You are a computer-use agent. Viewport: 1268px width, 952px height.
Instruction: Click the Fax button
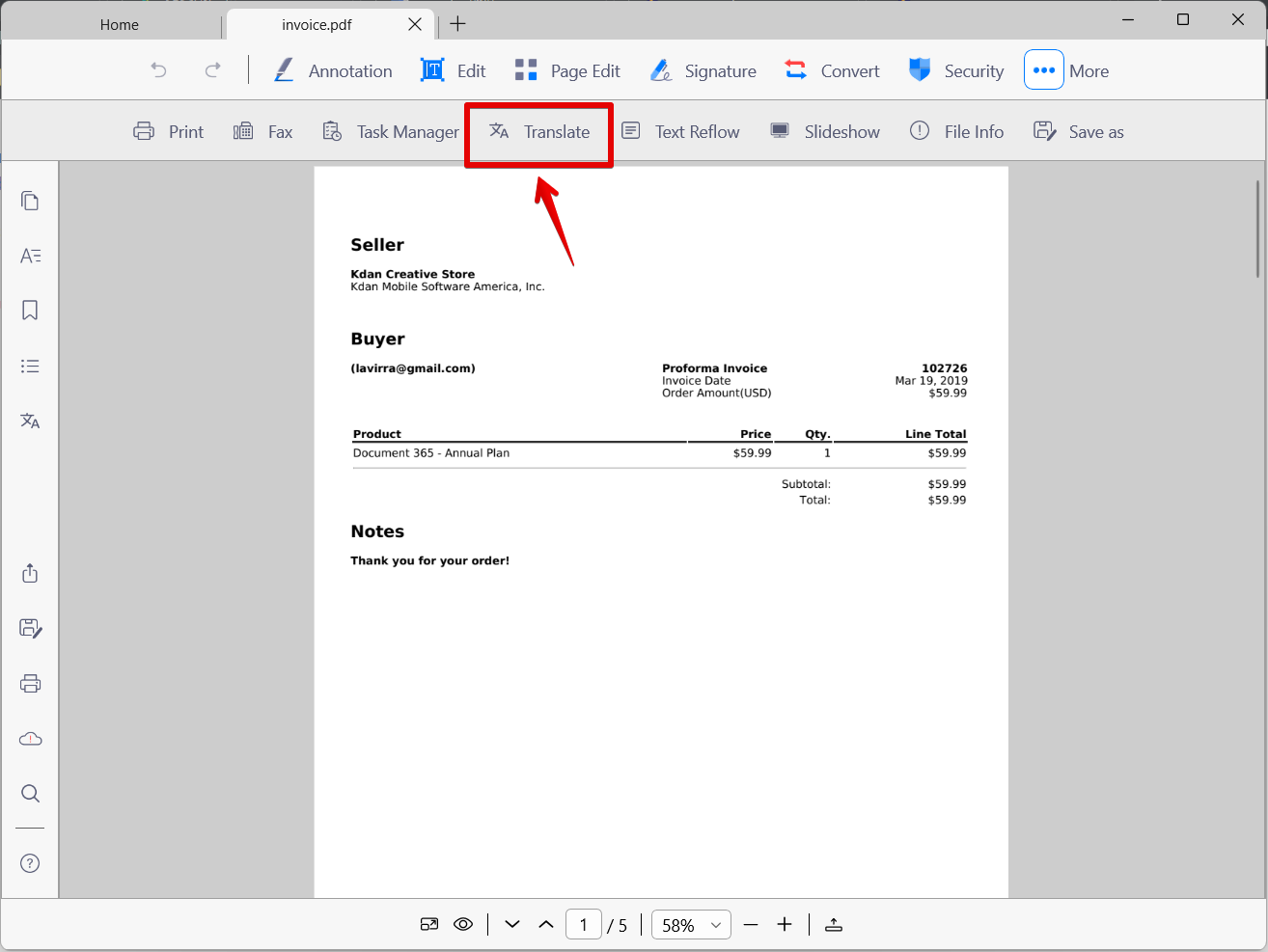tap(262, 131)
